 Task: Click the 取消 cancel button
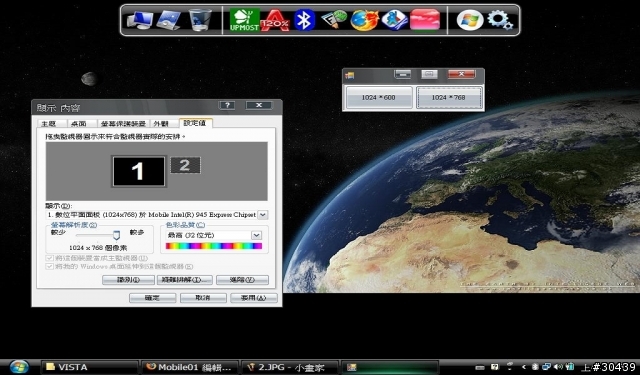click(203, 298)
